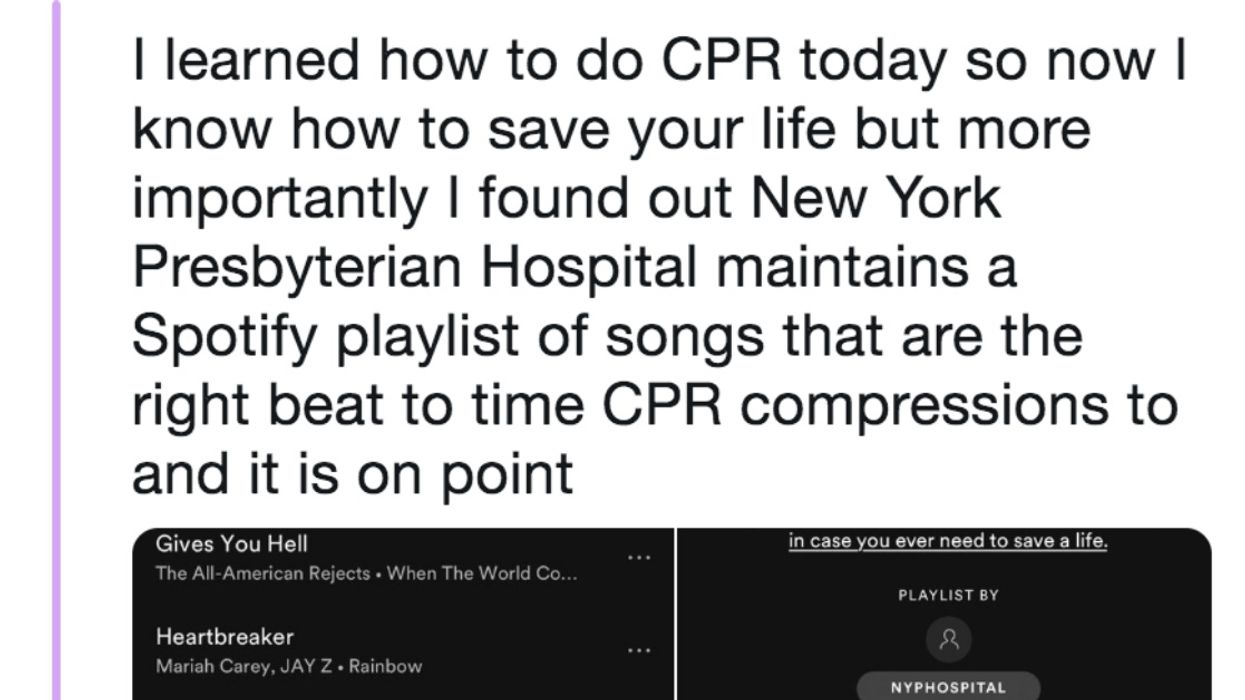Screen dimensions: 1245x700
Task: Select the song "Heartbreaker"
Action: pyautogui.click(x=224, y=637)
